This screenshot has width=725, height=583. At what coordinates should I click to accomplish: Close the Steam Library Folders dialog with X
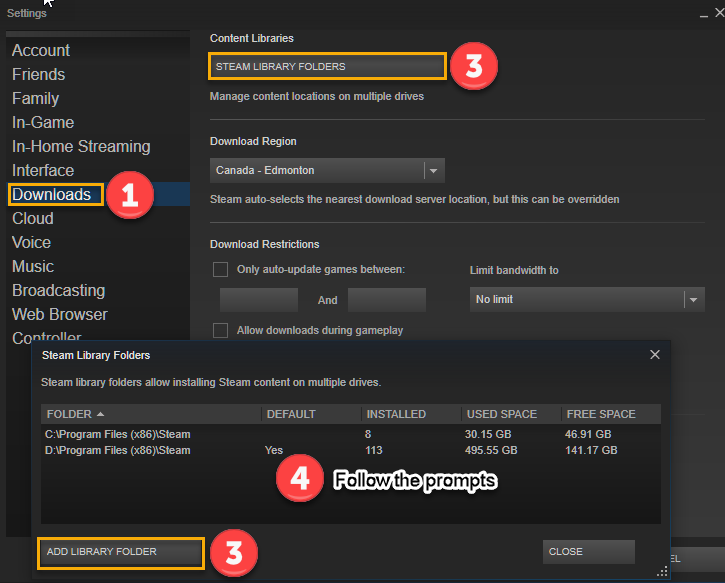click(655, 355)
